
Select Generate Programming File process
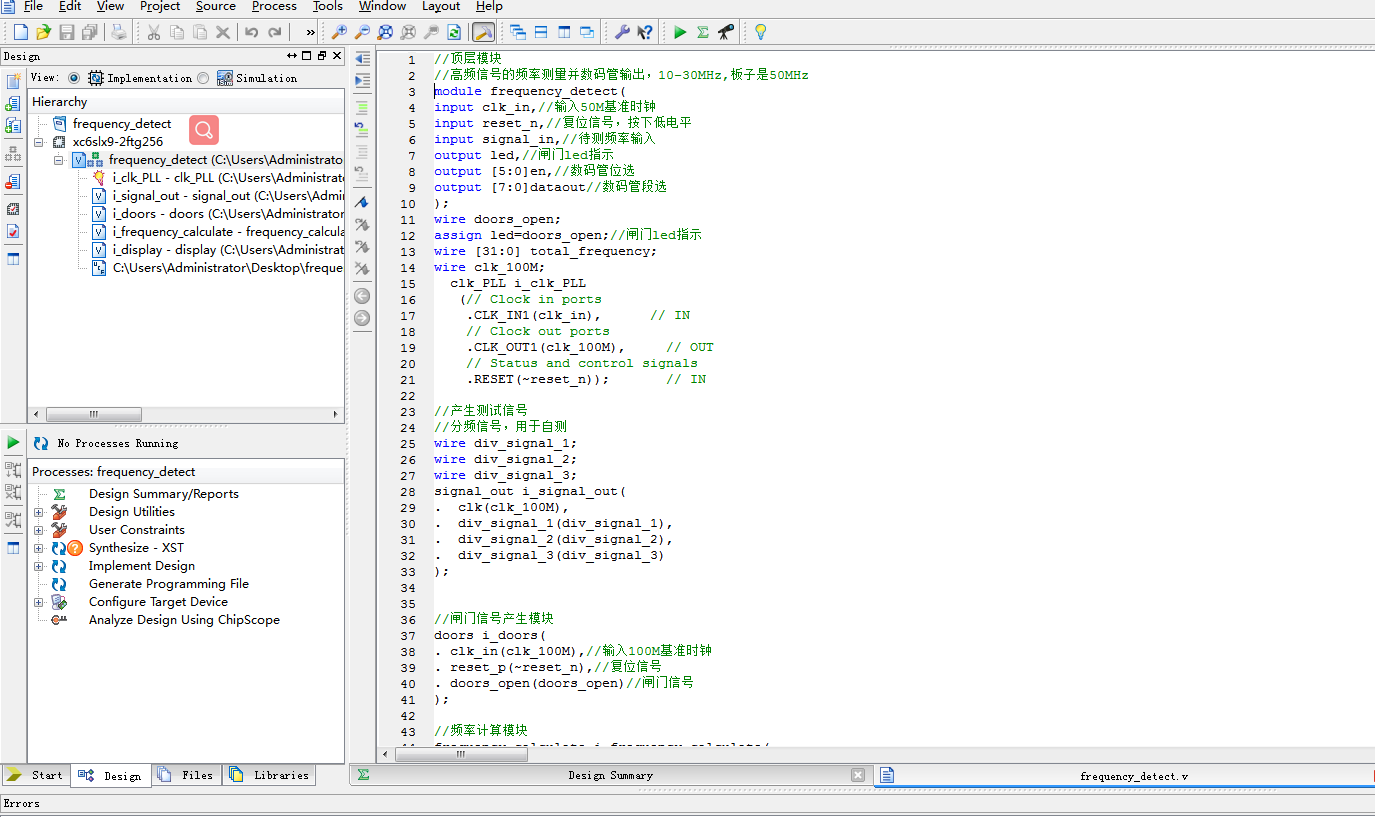[x=168, y=584]
